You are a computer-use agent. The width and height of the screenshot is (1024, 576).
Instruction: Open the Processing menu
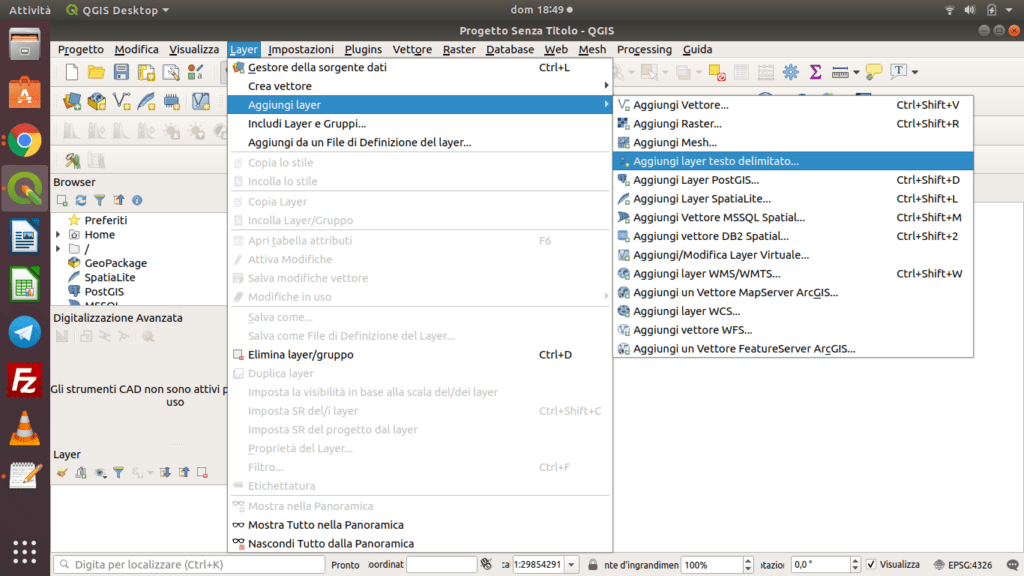coord(644,49)
